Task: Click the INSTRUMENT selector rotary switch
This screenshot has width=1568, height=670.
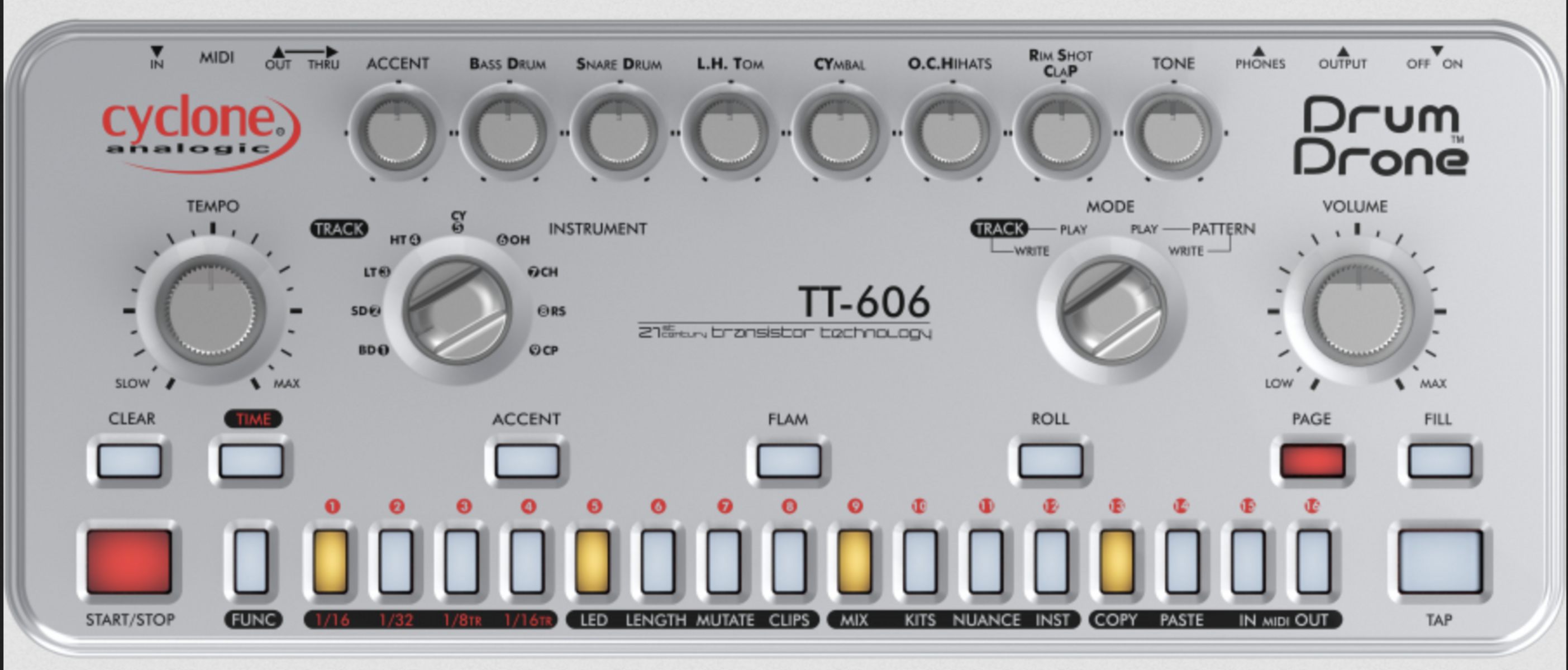Action: pos(457,310)
